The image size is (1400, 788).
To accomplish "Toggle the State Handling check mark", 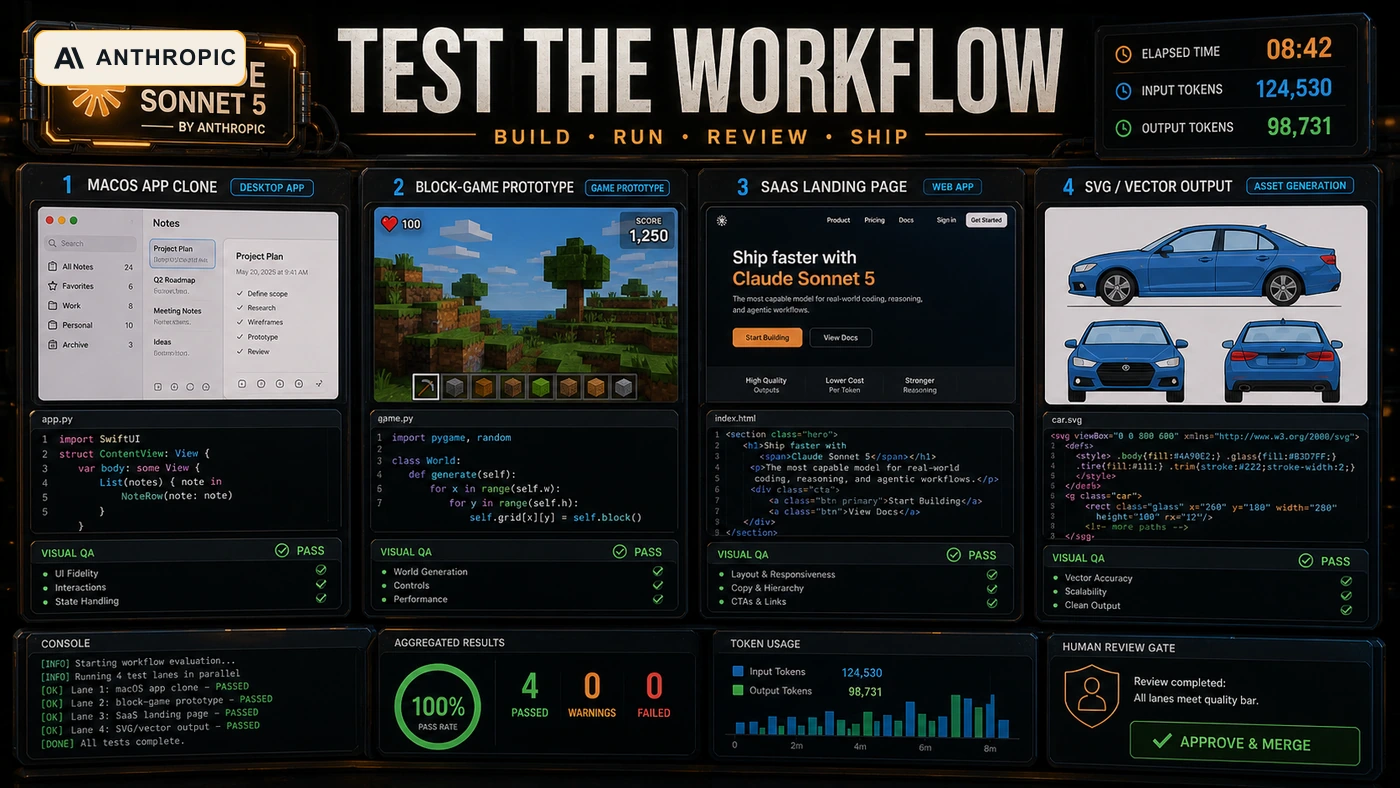I will click(321, 598).
